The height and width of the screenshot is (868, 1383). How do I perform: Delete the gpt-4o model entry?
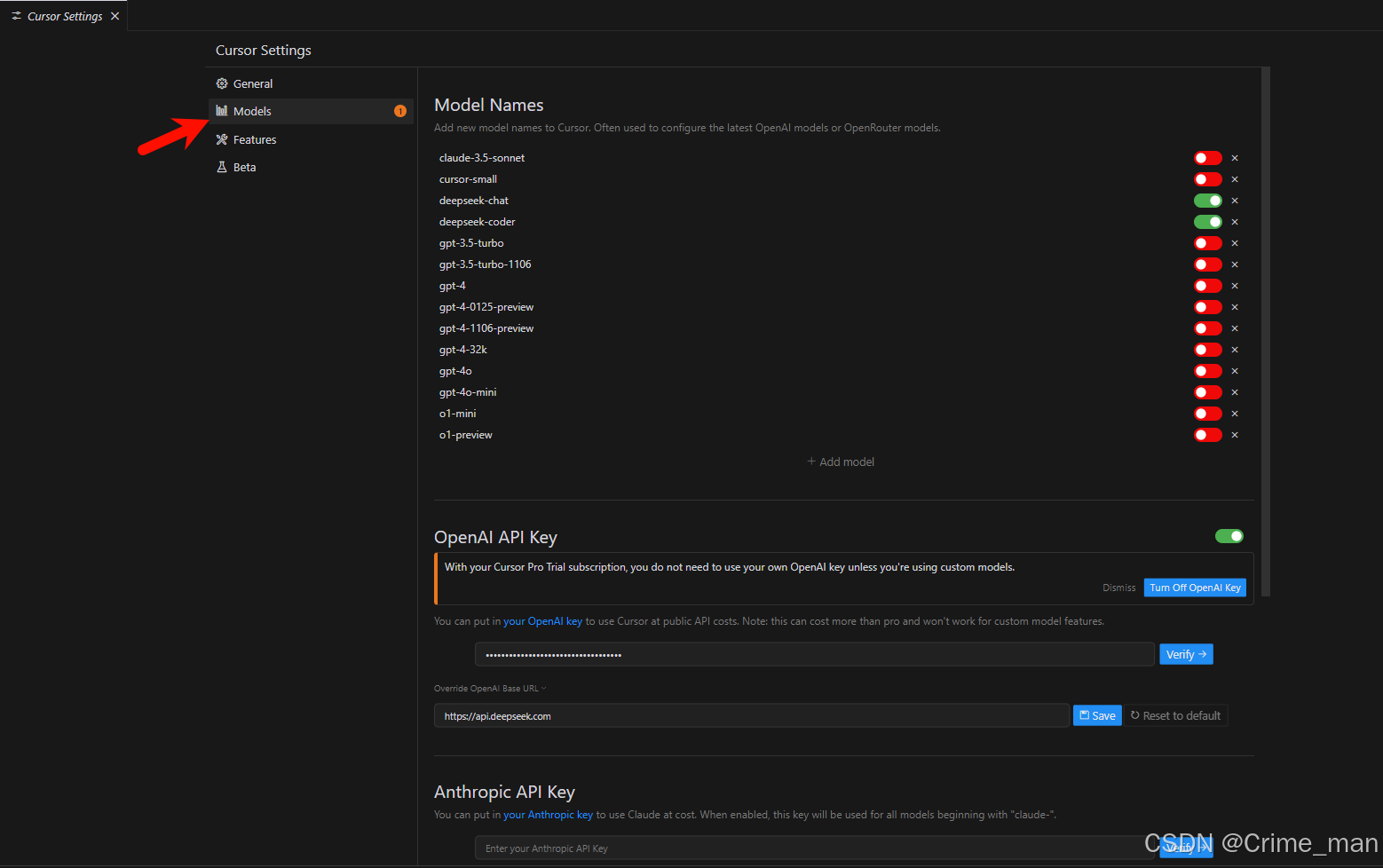click(x=1235, y=371)
